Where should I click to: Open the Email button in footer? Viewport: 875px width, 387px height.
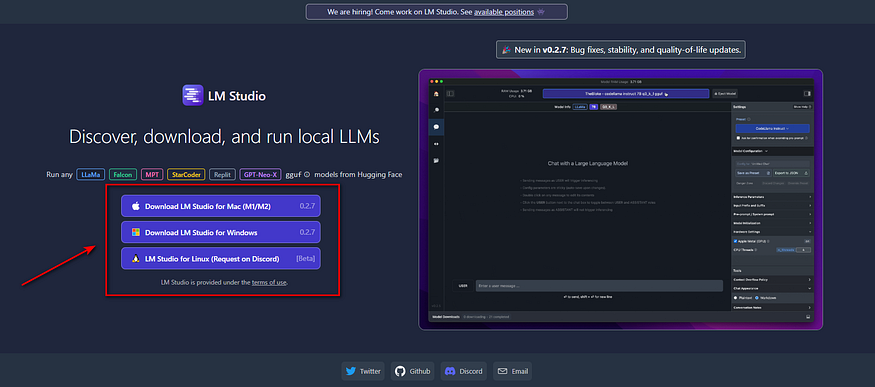[x=512, y=371]
